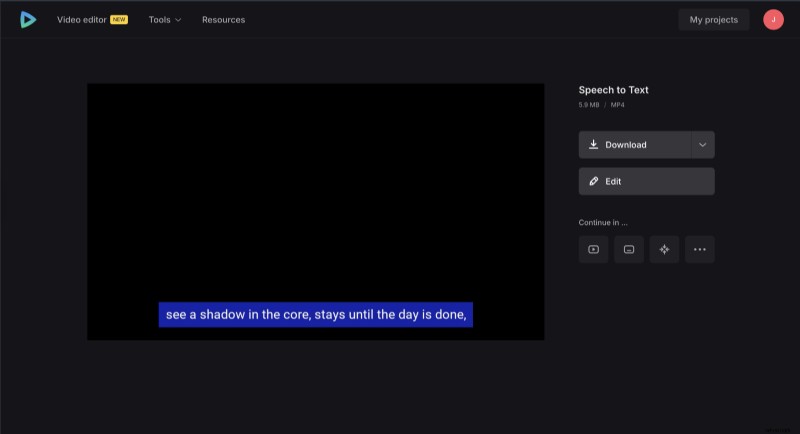Continue in the video player tool icon
The image size is (800, 434).
[x=593, y=249]
